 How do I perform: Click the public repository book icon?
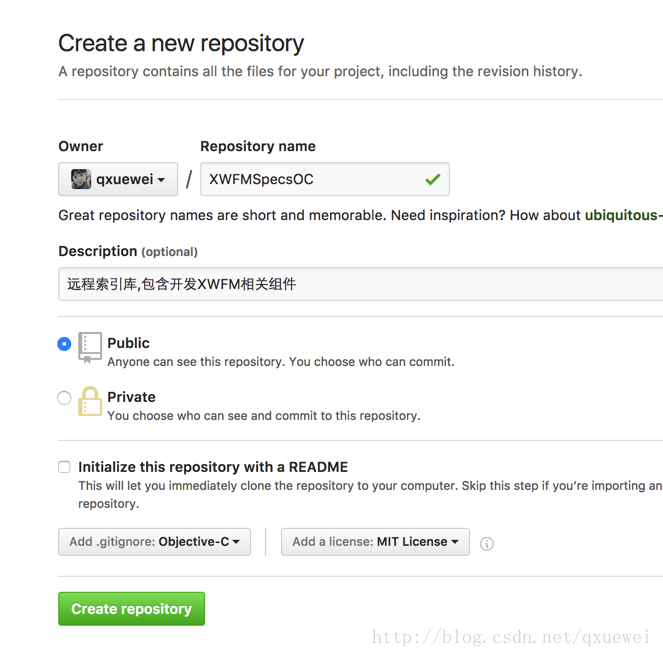[90, 347]
